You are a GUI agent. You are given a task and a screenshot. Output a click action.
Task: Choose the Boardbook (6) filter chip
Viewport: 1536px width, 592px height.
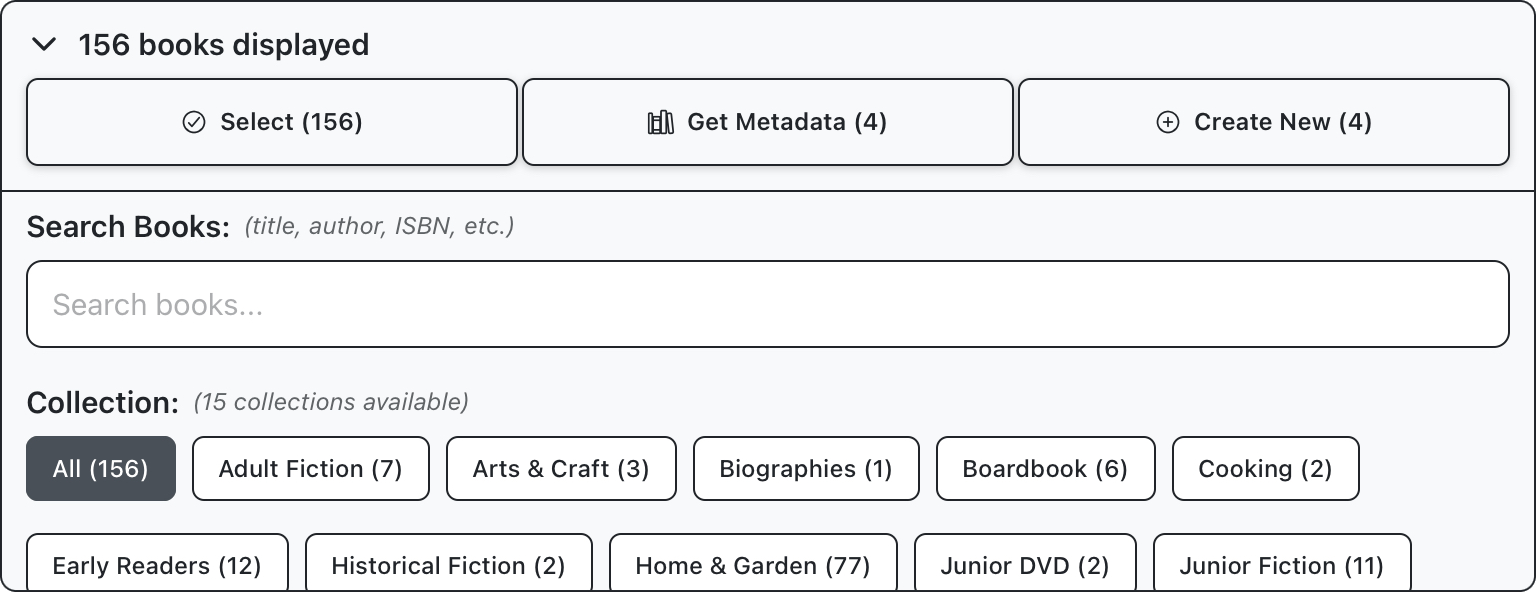pos(1045,468)
